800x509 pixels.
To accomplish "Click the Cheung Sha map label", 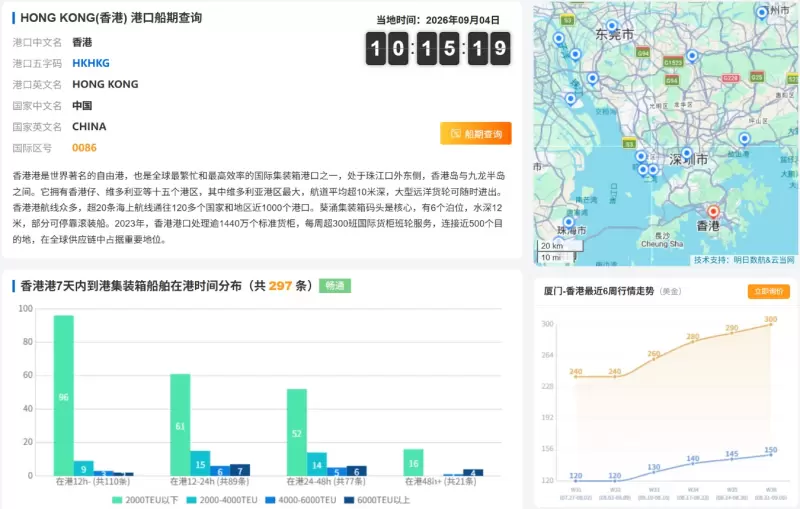I will [x=662, y=244].
